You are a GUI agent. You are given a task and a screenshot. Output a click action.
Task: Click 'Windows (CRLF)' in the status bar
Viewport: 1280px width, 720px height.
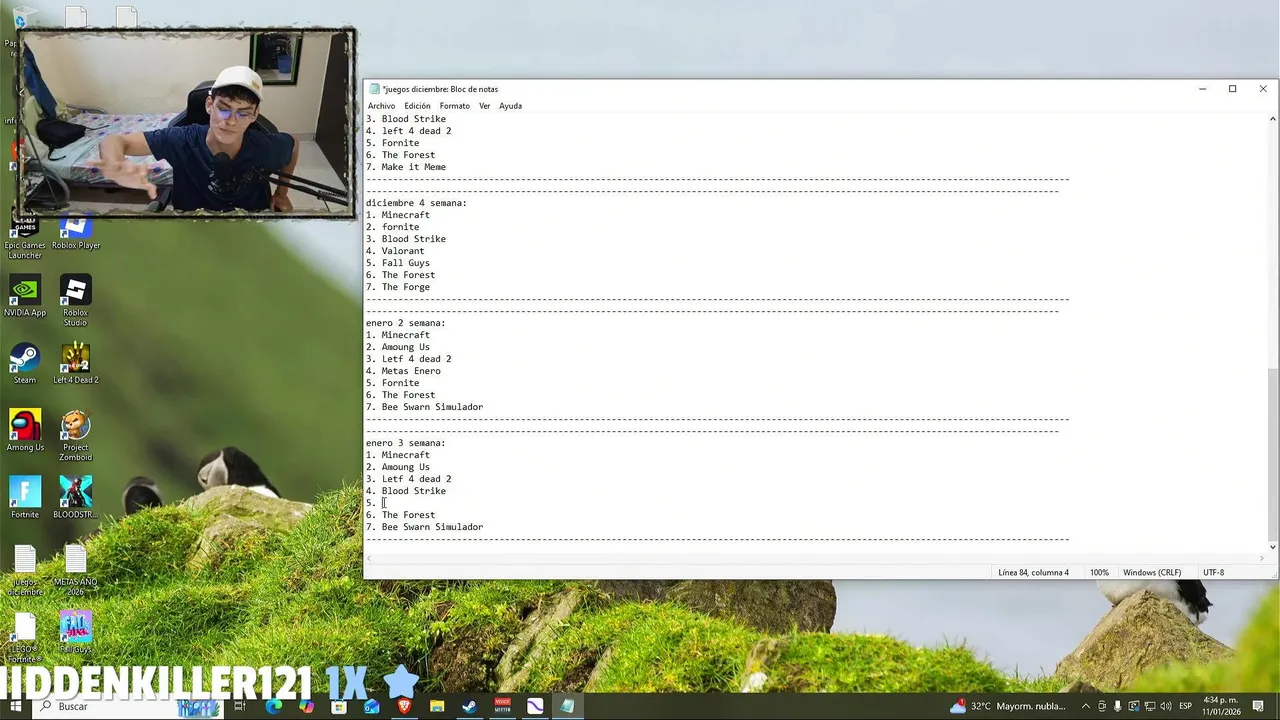(x=1152, y=573)
